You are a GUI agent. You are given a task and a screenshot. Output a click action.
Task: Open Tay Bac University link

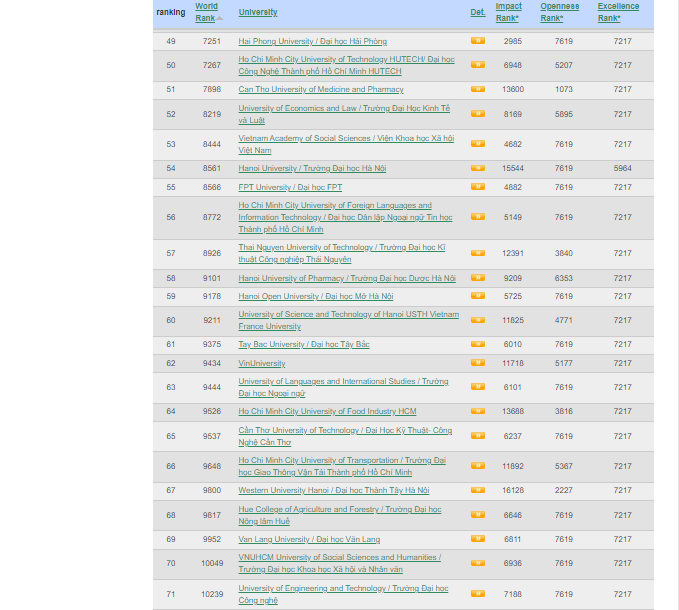coord(304,344)
